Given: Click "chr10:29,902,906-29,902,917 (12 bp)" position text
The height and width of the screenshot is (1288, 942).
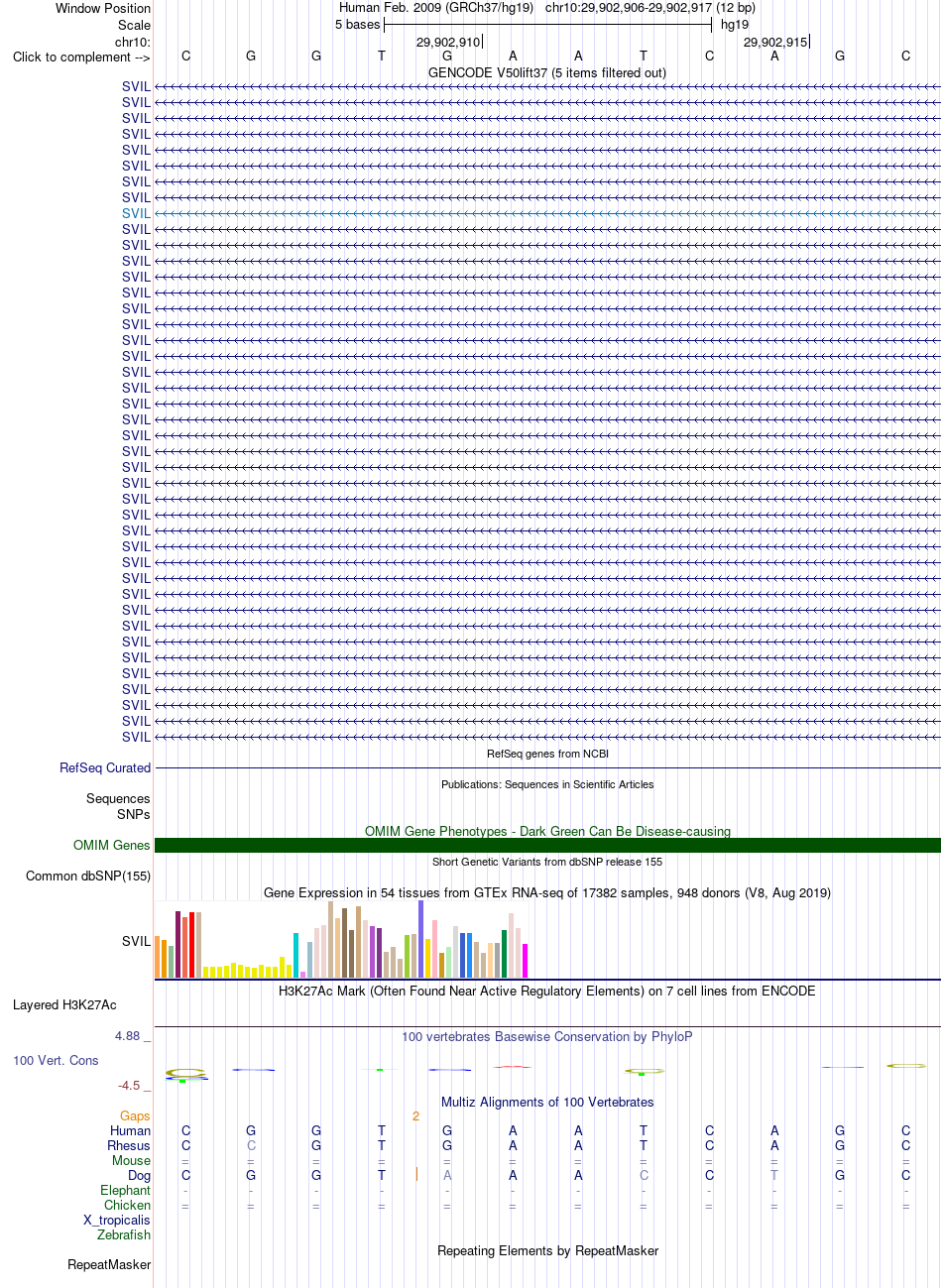Looking at the screenshot, I should pos(649,7).
